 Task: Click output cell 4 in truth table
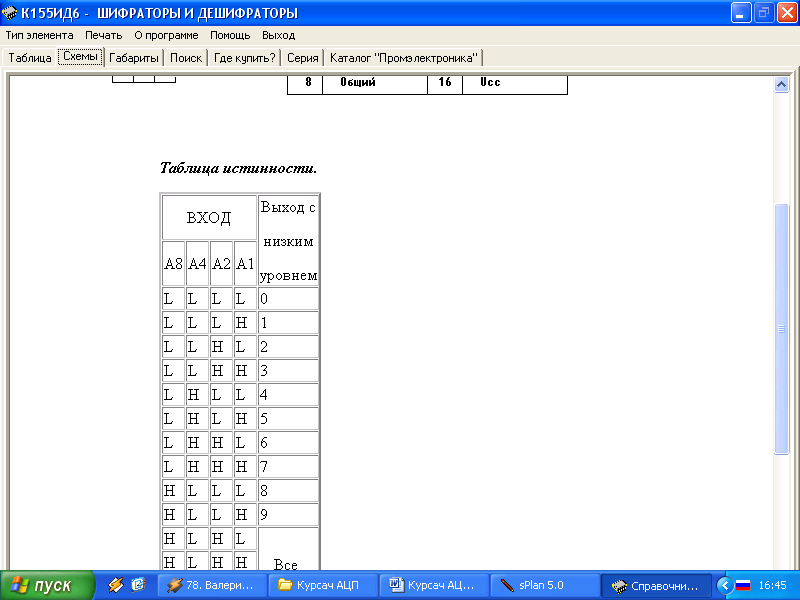(288, 394)
